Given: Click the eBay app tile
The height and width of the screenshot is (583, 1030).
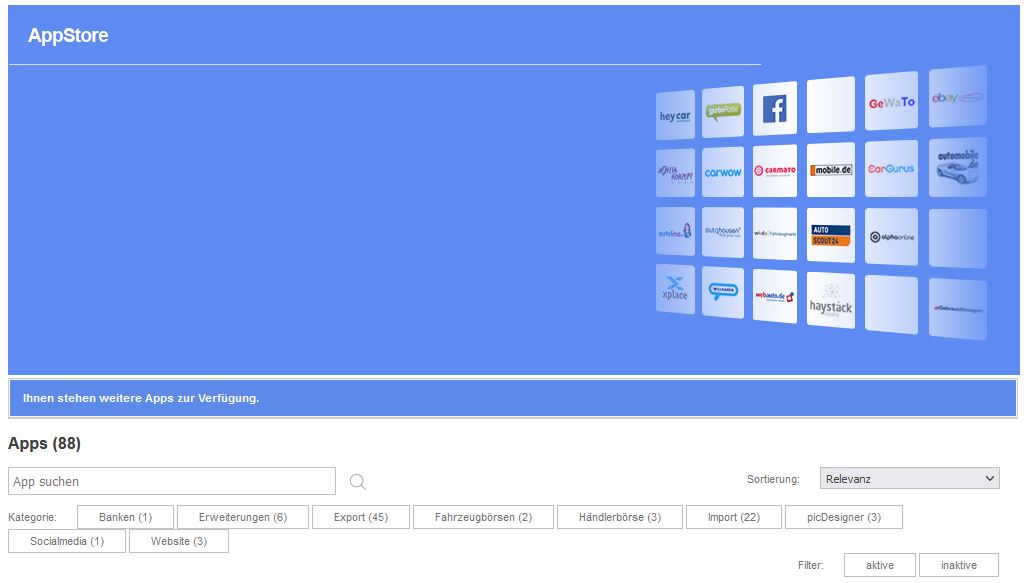Looking at the screenshot, I should click(x=957, y=97).
